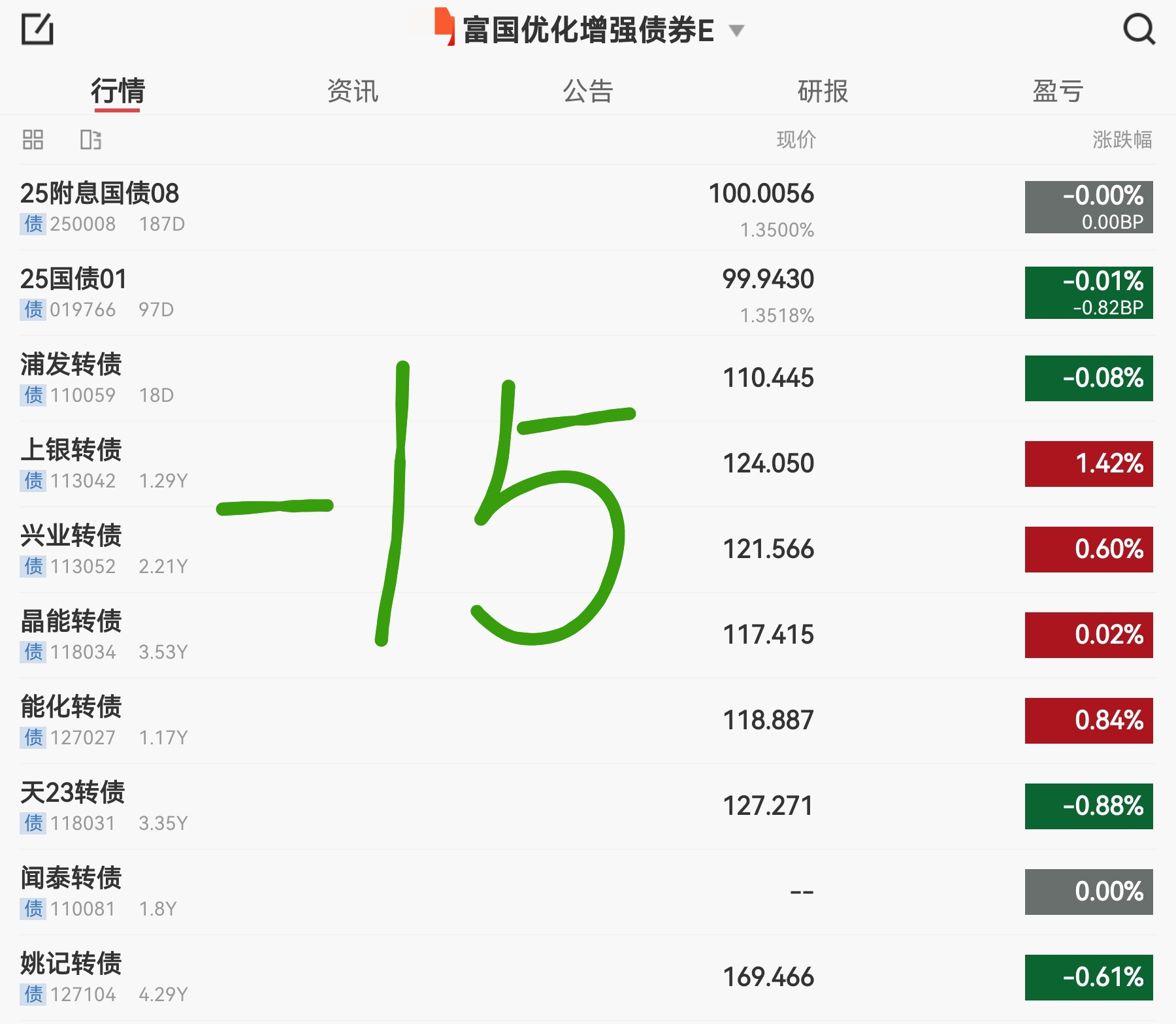Click bond code 250008

(x=83, y=224)
